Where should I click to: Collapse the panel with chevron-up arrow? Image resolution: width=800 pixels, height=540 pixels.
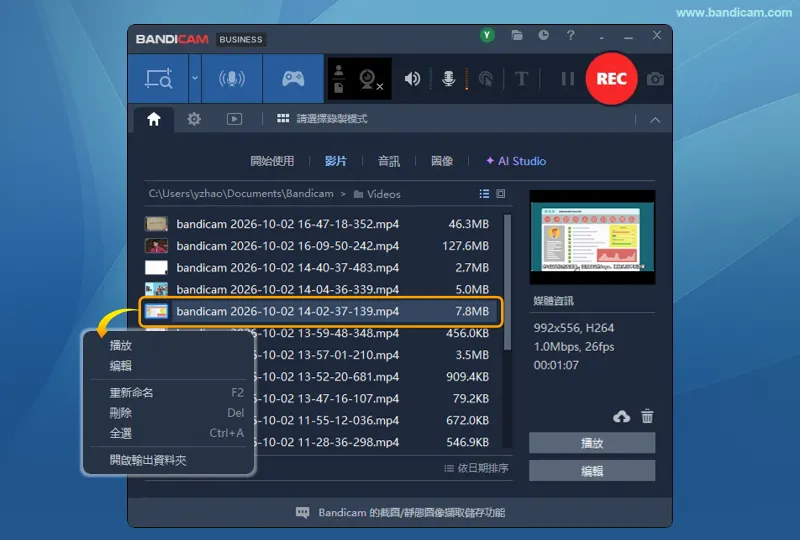pyautogui.click(x=655, y=120)
